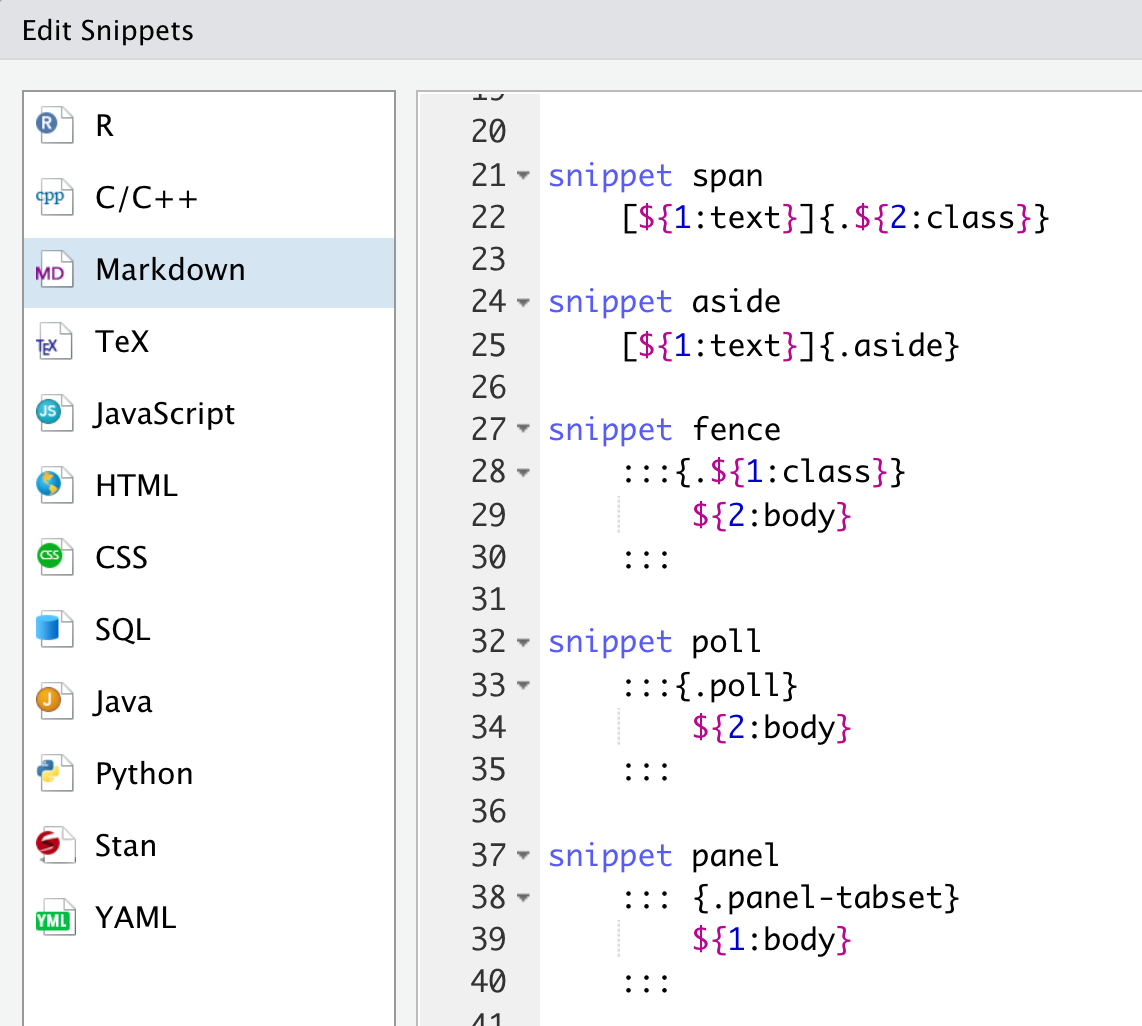
Task: Click line number 36 in the gutter
Action: tap(488, 812)
